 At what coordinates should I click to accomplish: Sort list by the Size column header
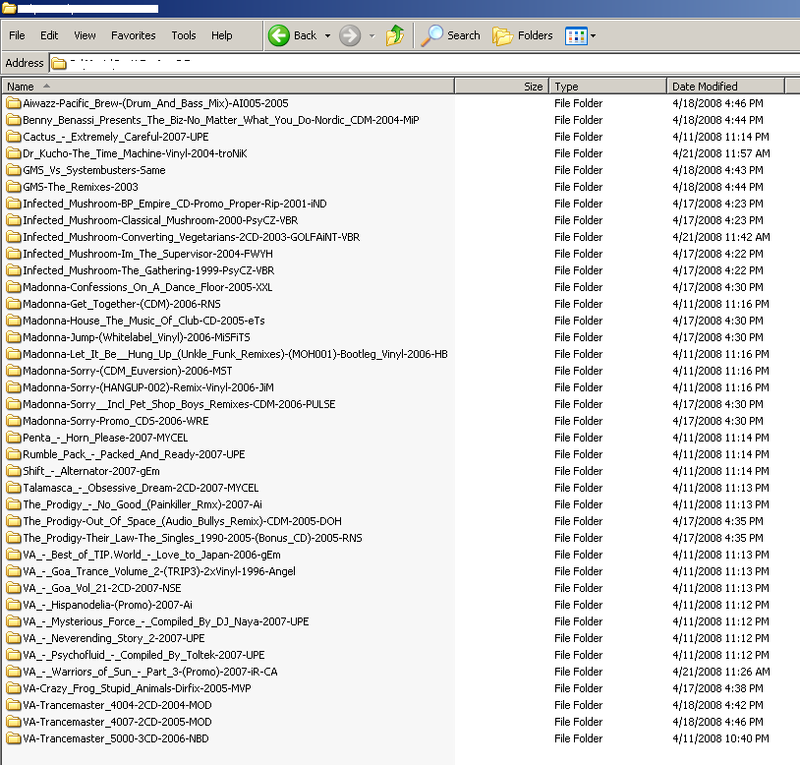click(x=502, y=86)
